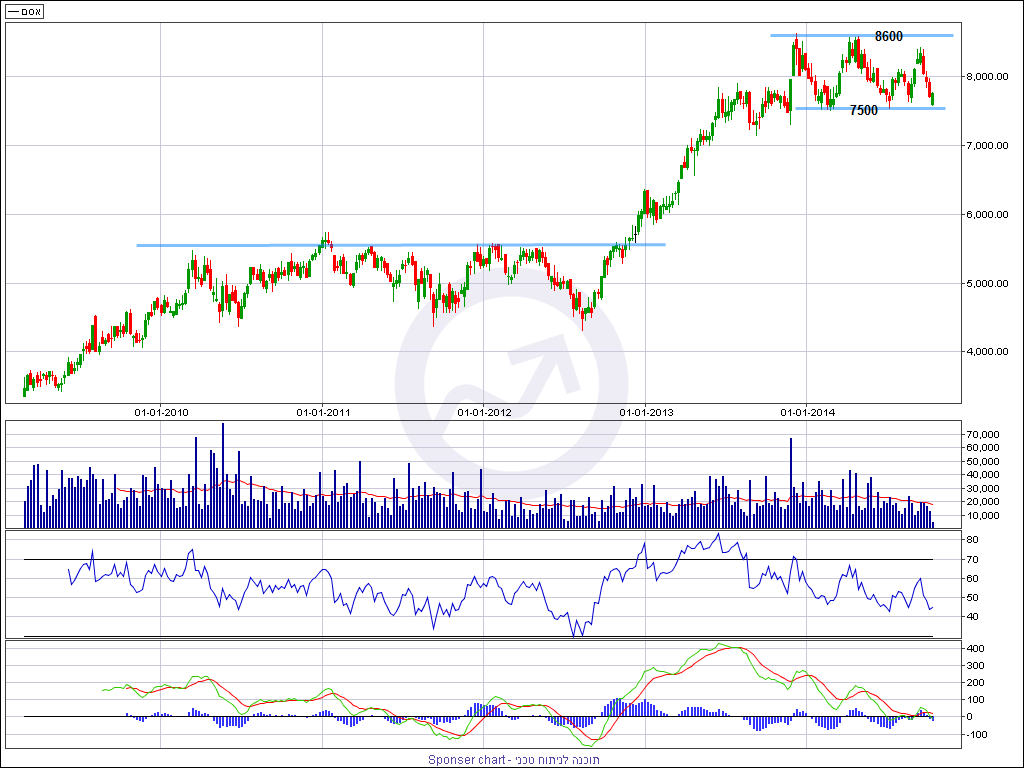Click the אסם legend box
The height and width of the screenshot is (768, 1024).
pyautogui.click(x=25, y=11)
